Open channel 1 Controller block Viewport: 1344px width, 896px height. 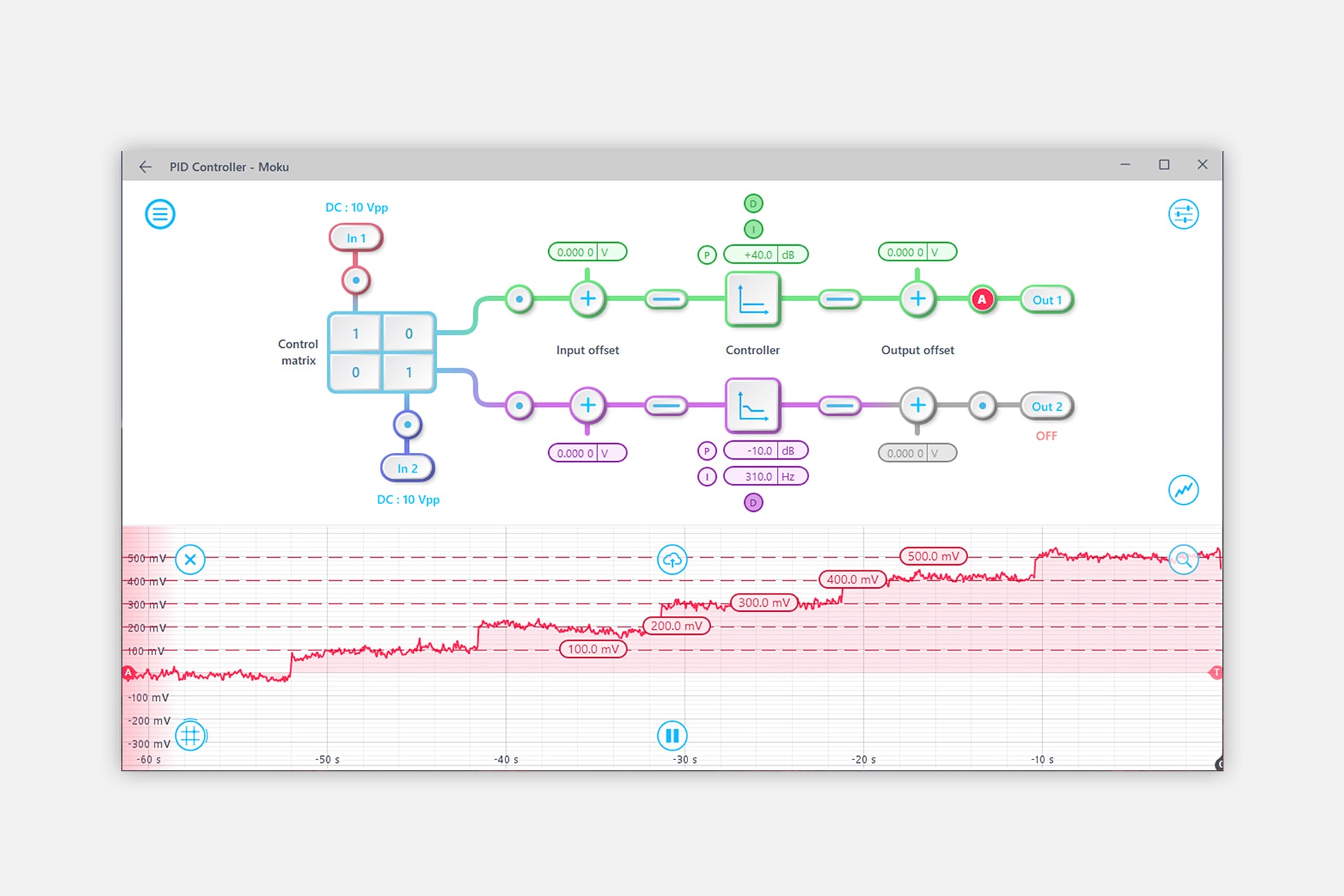[x=752, y=300]
